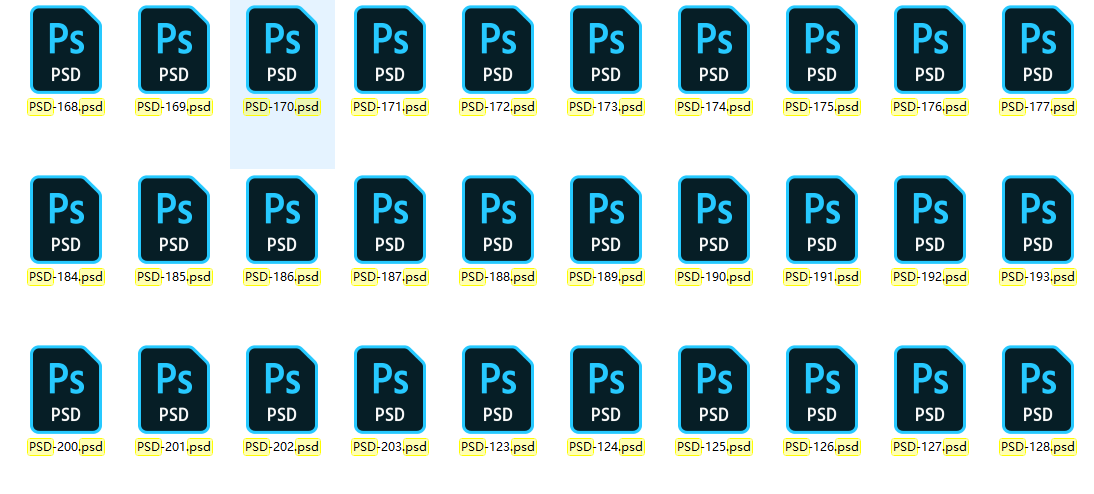The image size is (1094, 494).
Task: Click the PSD-192.psd file icon
Action: 930,219
